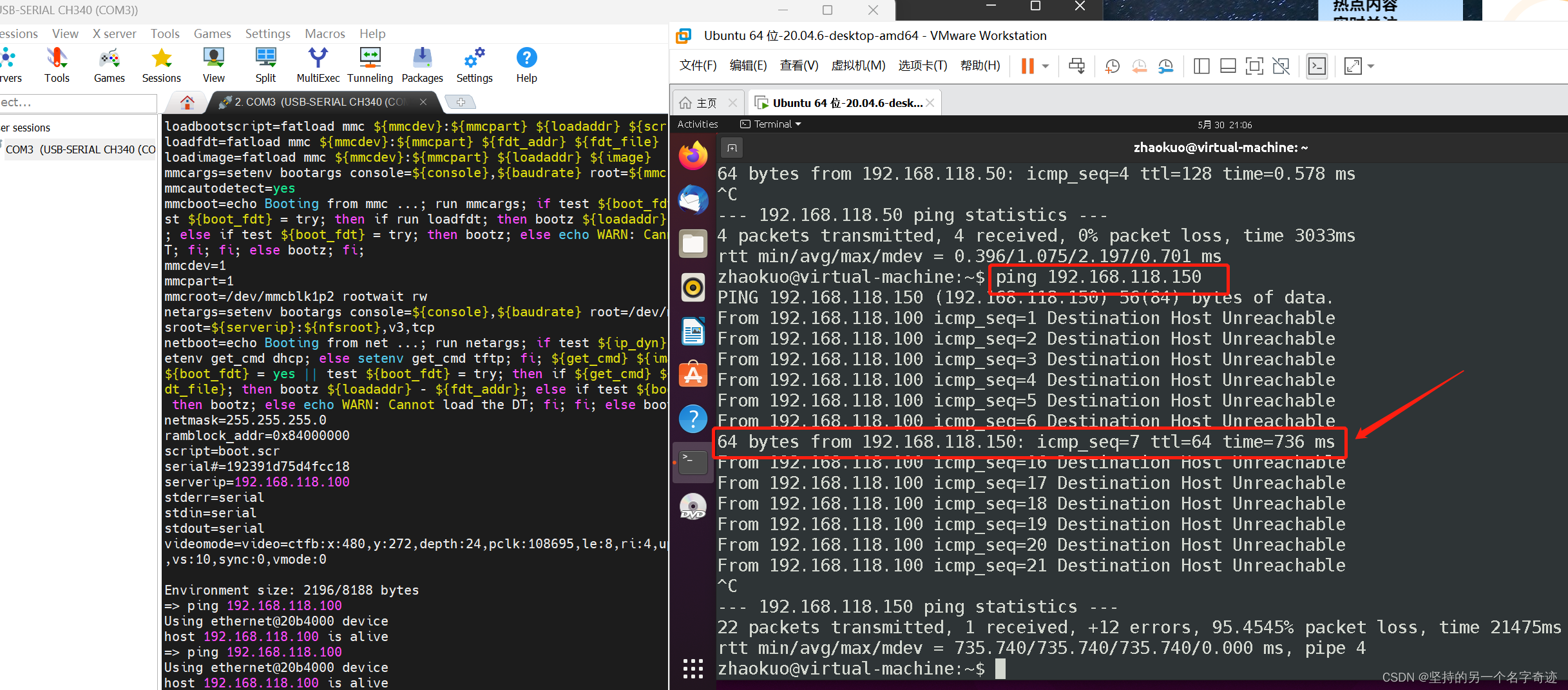Expand the fullscreen icon dropdown in VMware
Screen dimensions: 1568x690
coord(1372,66)
